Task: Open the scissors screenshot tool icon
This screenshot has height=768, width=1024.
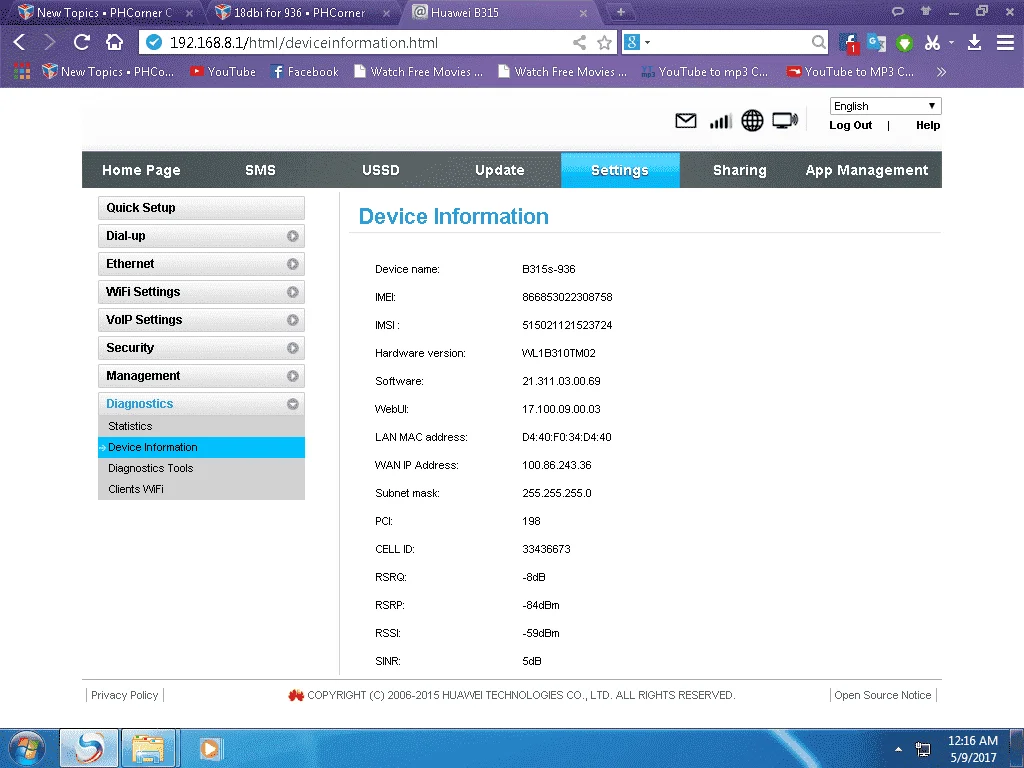Action: [933, 43]
